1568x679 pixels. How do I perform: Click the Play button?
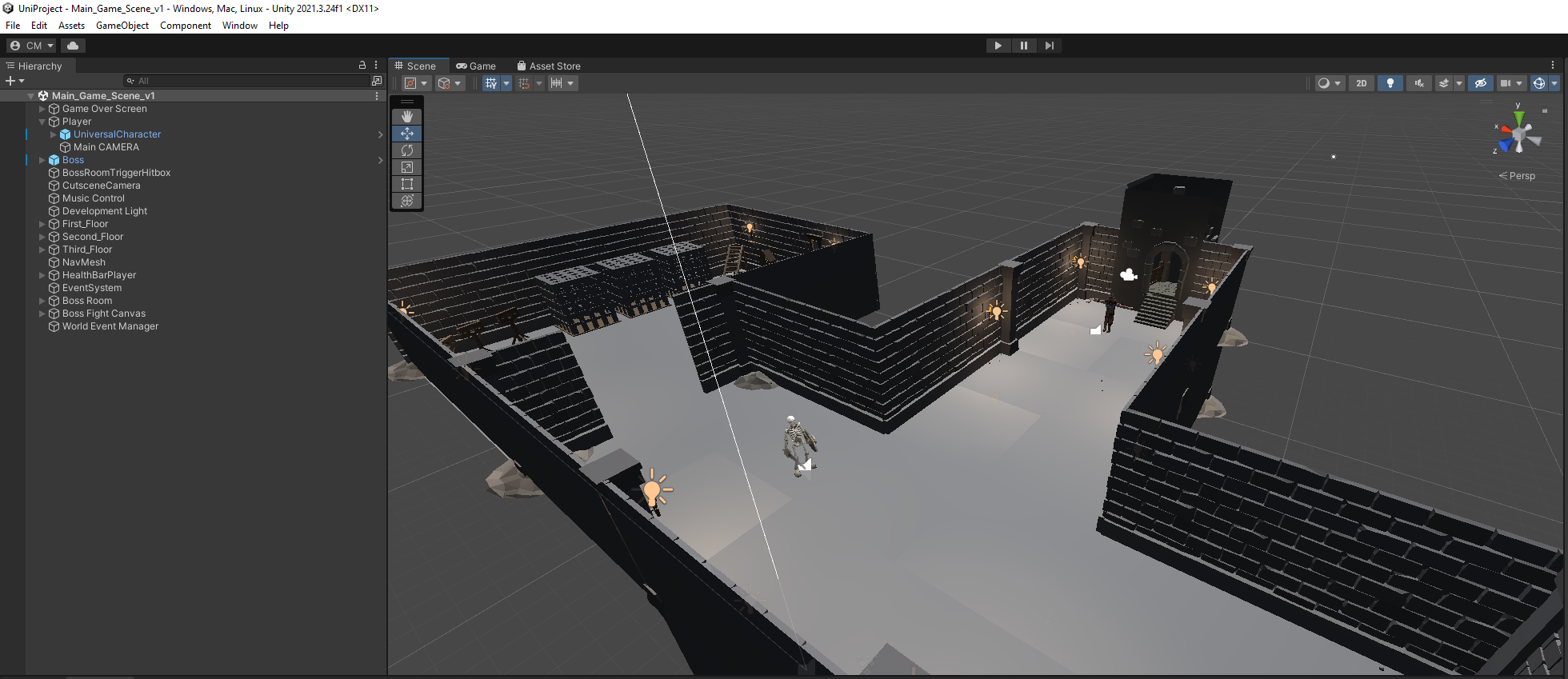click(998, 46)
